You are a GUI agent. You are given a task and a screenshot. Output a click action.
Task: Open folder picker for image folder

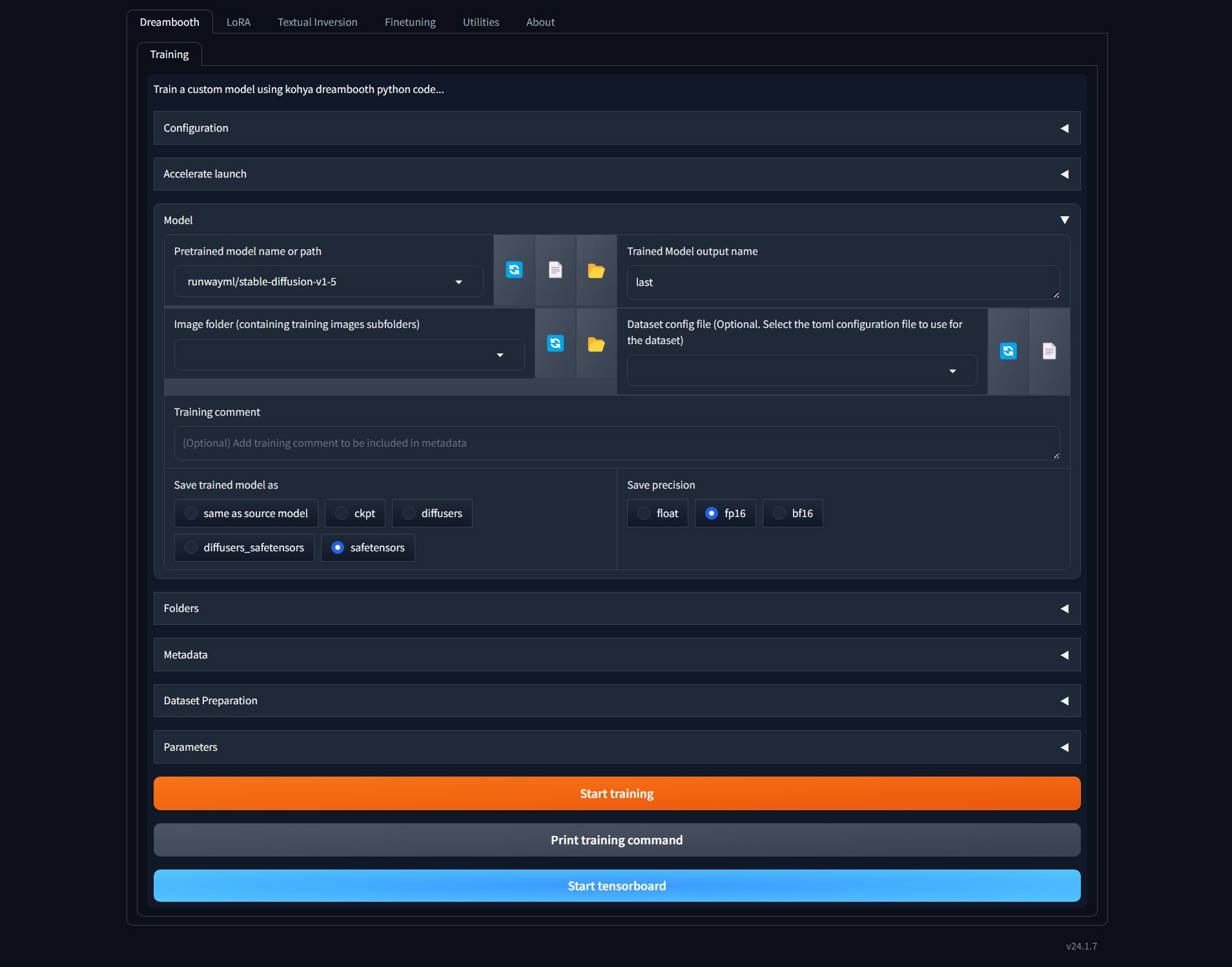tap(596, 343)
